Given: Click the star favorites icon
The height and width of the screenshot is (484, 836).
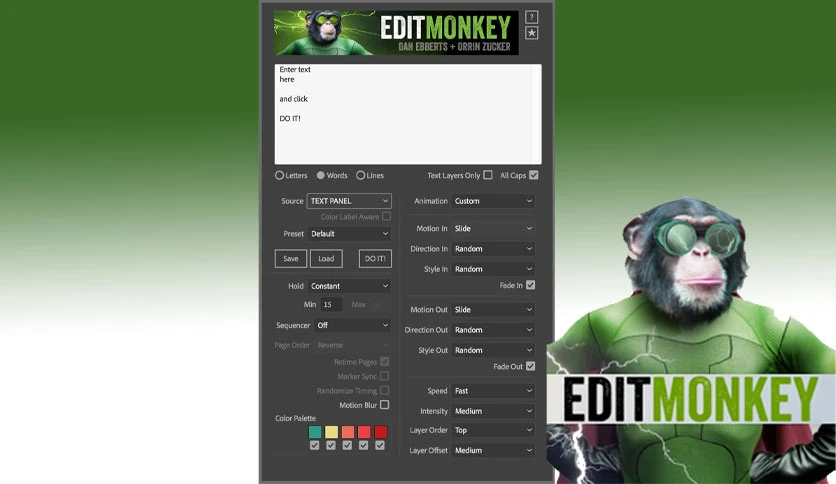Looking at the screenshot, I should click(x=532, y=33).
